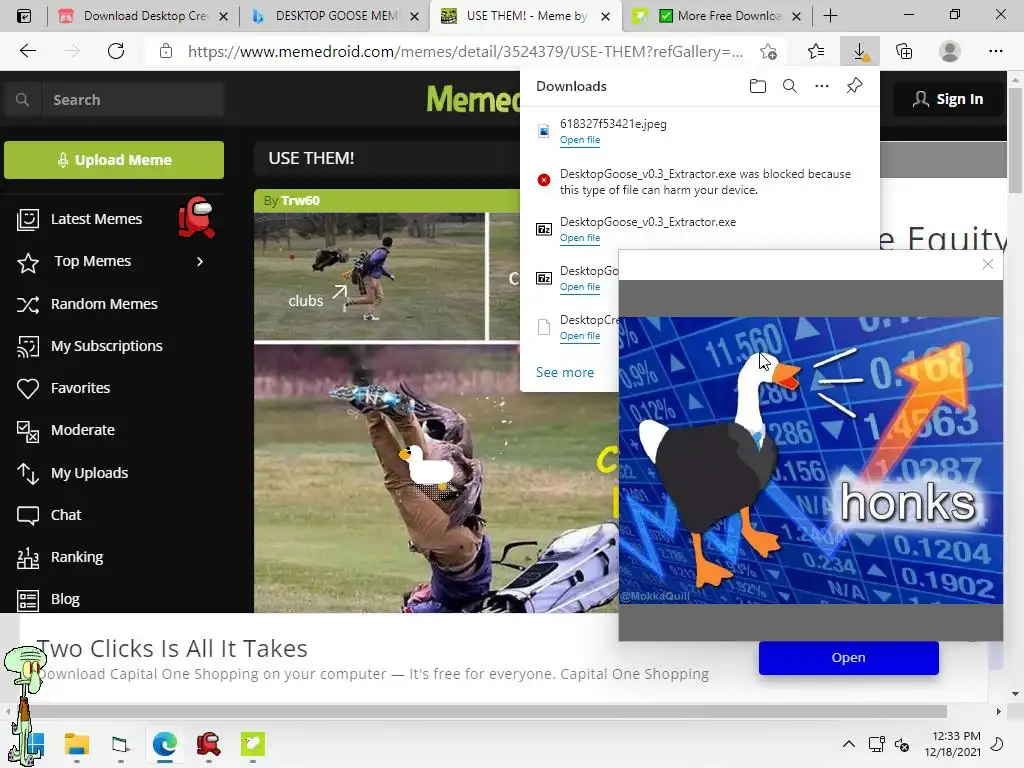This screenshot has height=768, width=1024.
Task: Click the honks goose meme picture
Action: click(810, 460)
